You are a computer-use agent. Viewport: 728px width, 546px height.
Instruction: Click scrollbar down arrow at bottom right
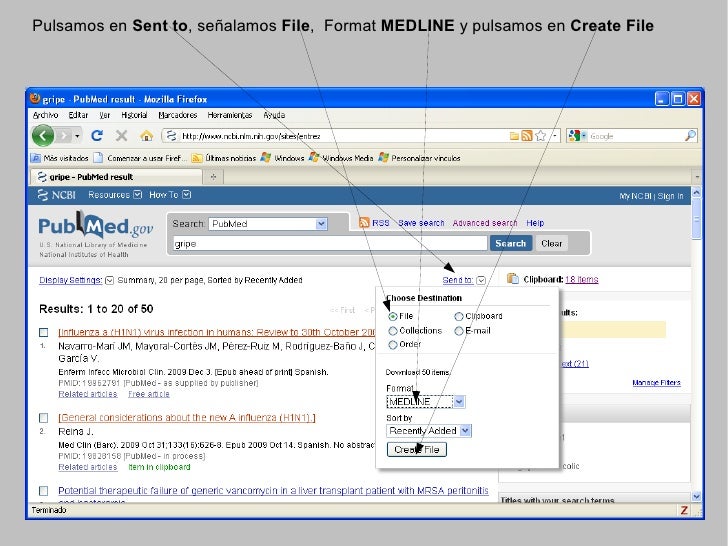696,496
